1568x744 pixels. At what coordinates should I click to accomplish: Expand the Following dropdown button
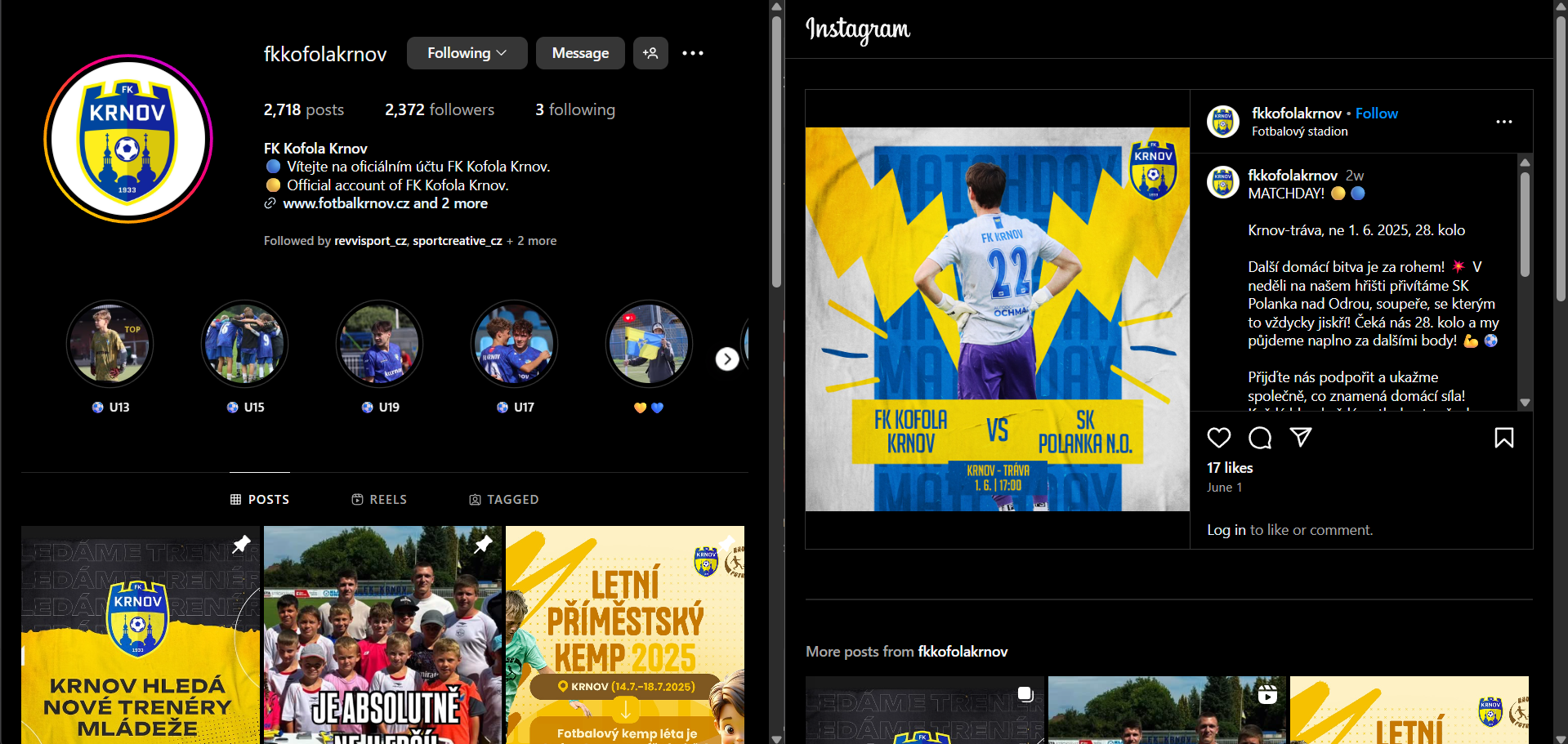tap(467, 53)
